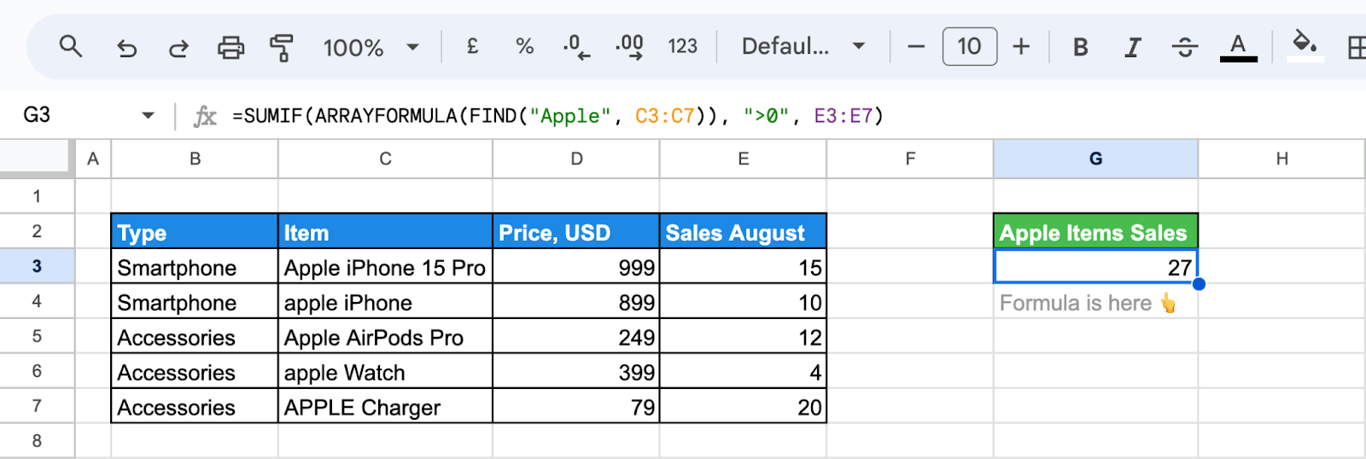1366x459 pixels.
Task: Expand the Name box dropdown arrow
Action: (149, 116)
